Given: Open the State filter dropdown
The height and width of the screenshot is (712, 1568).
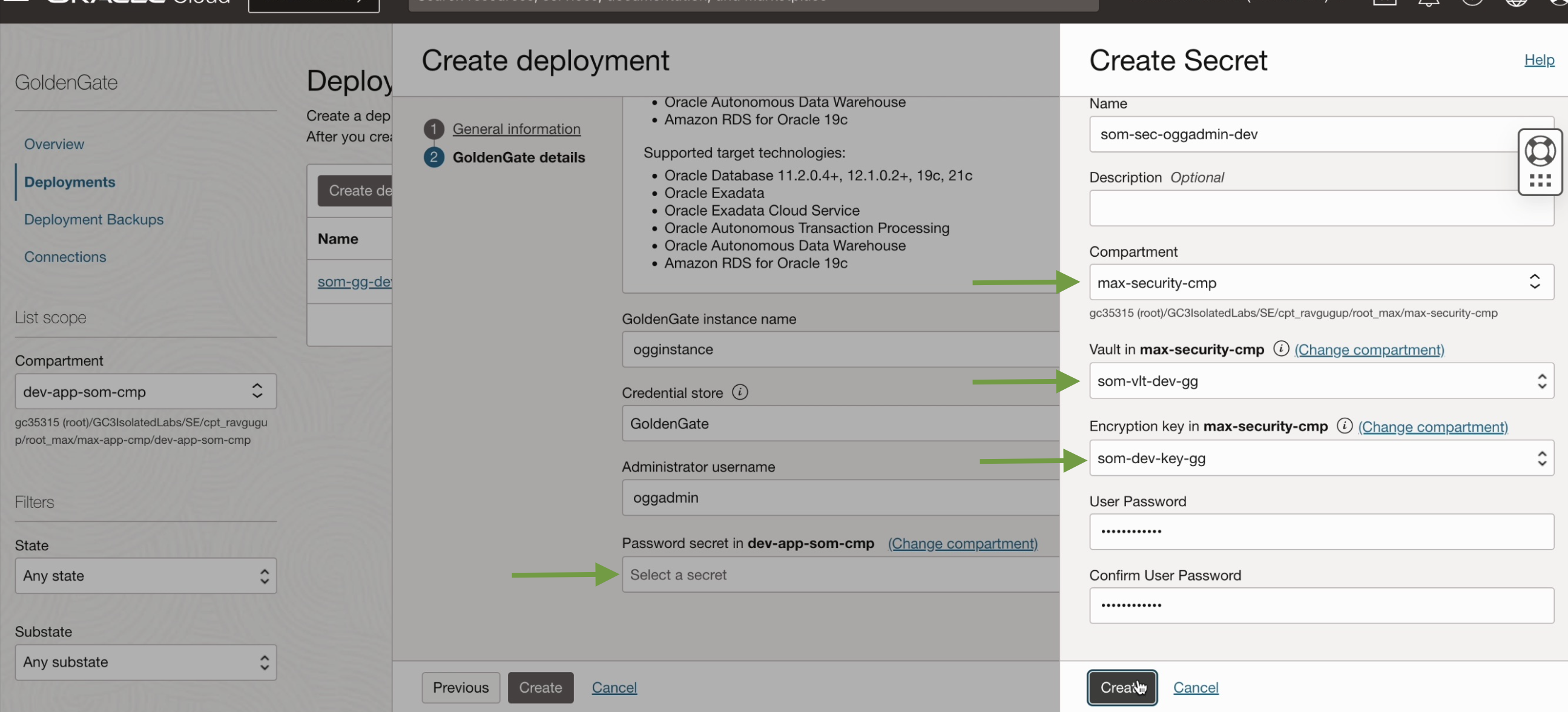Looking at the screenshot, I should coord(145,576).
